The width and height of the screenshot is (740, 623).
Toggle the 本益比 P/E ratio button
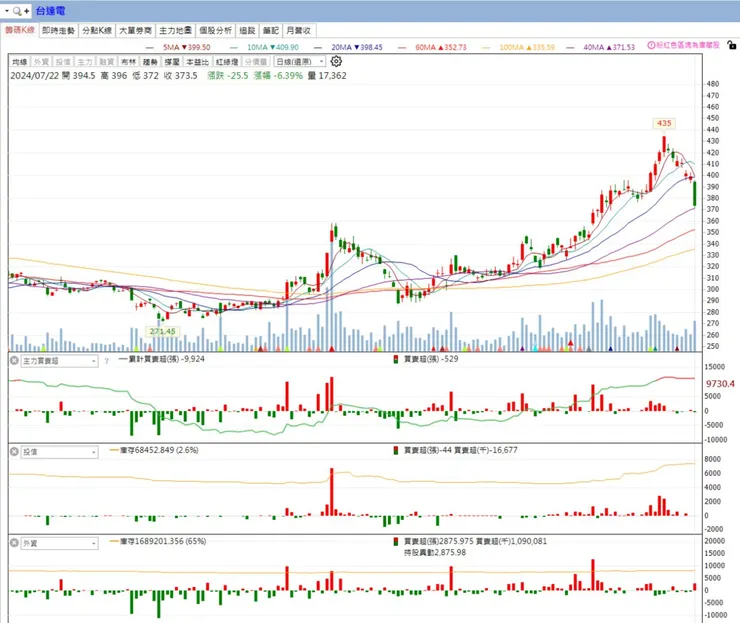tap(197, 62)
